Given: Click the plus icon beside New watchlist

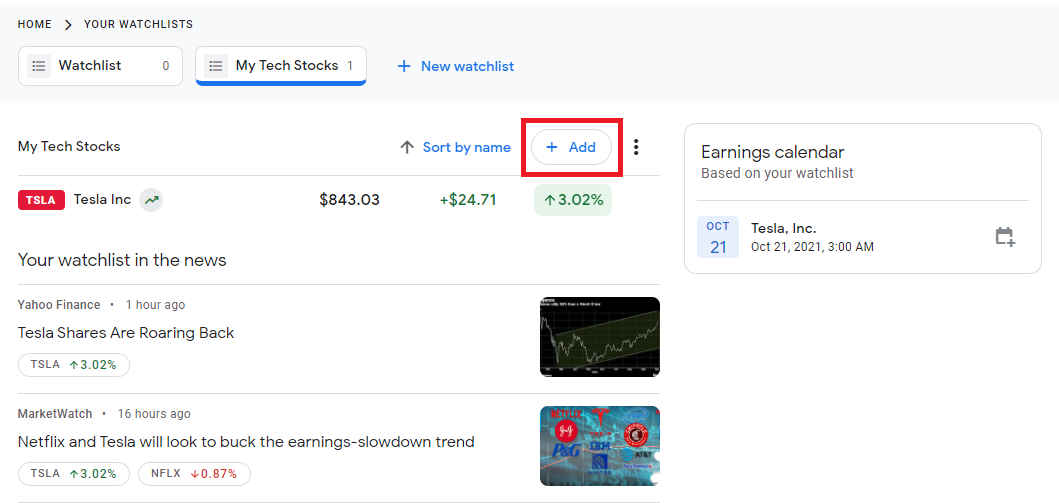Looking at the screenshot, I should [x=404, y=66].
